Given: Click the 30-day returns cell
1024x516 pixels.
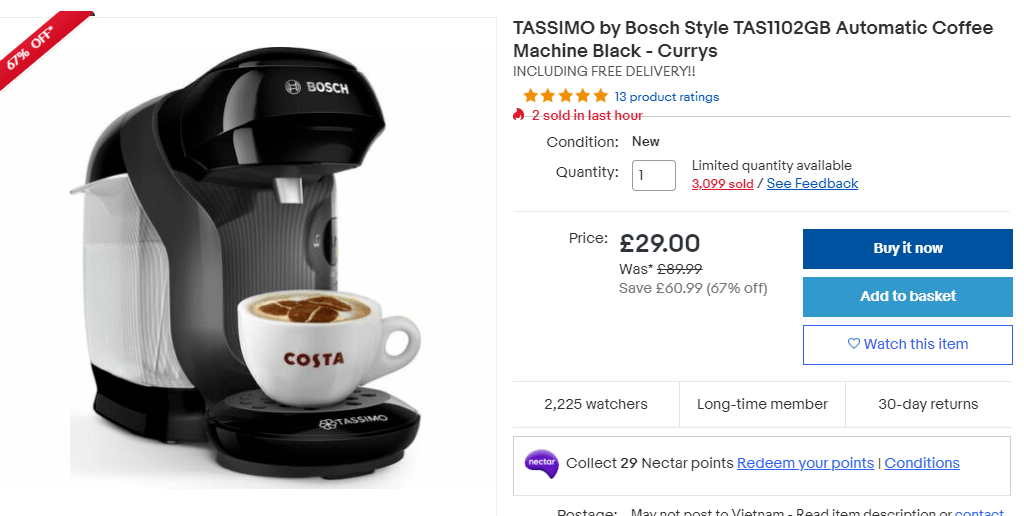Looking at the screenshot, I should pyautogui.click(x=928, y=404).
